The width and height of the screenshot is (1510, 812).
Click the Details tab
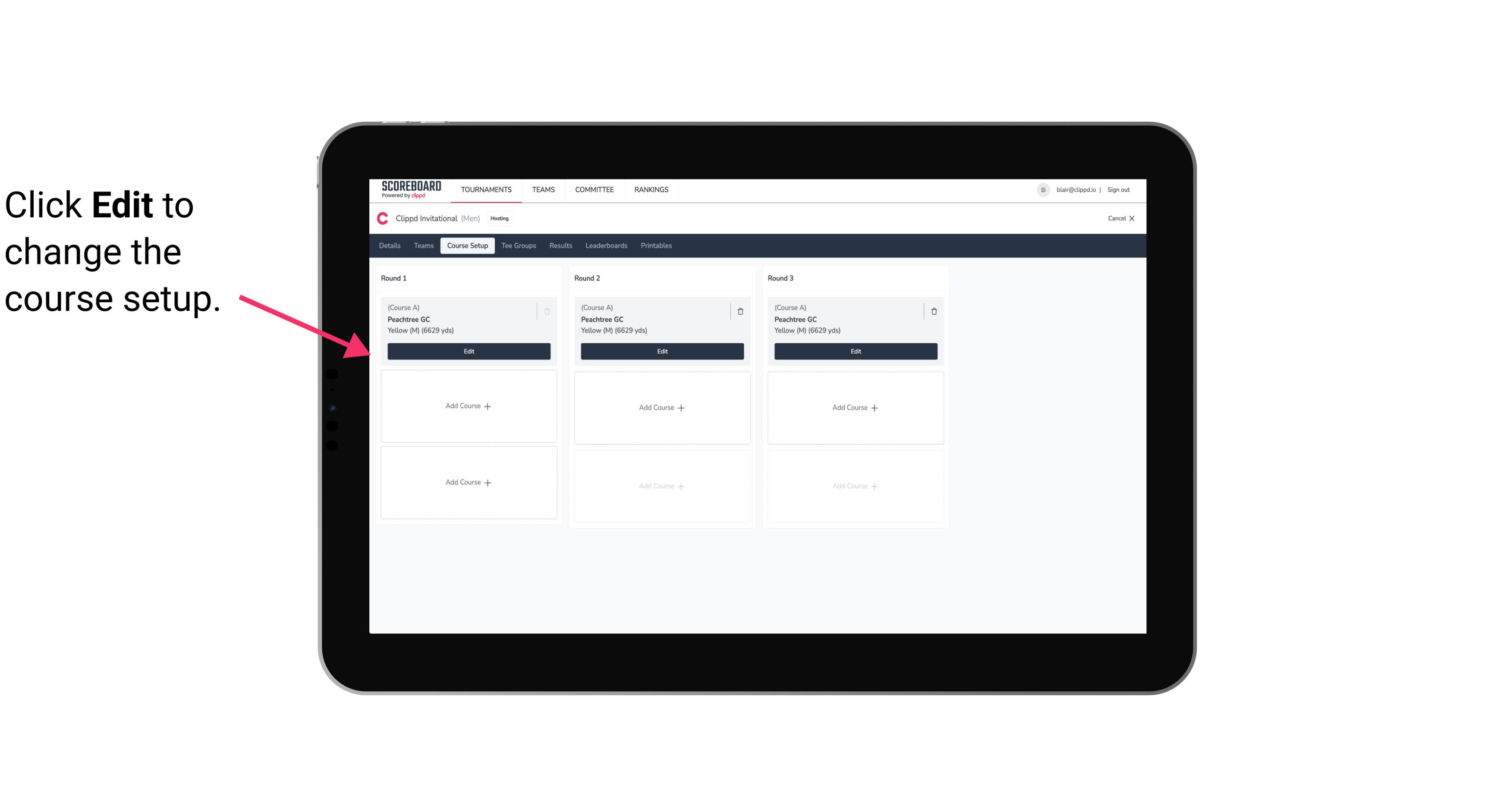coord(391,246)
